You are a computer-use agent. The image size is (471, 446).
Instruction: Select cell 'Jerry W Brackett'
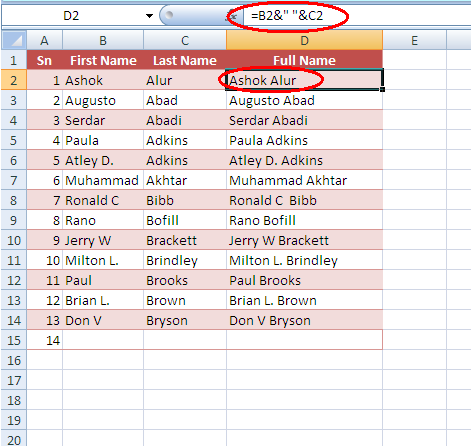[x=304, y=240]
